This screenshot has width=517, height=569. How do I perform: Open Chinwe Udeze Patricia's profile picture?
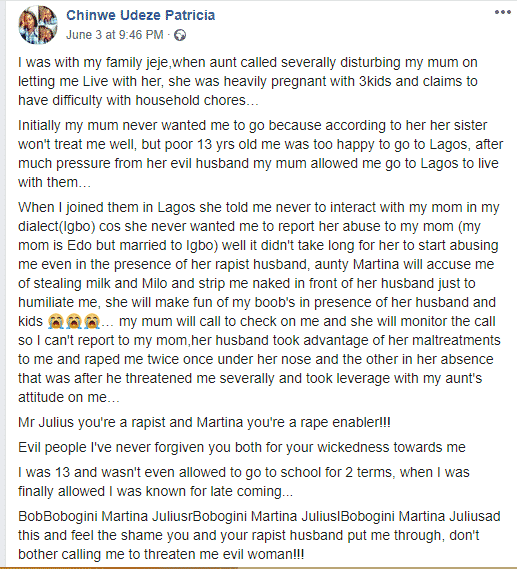pos(38,25)
